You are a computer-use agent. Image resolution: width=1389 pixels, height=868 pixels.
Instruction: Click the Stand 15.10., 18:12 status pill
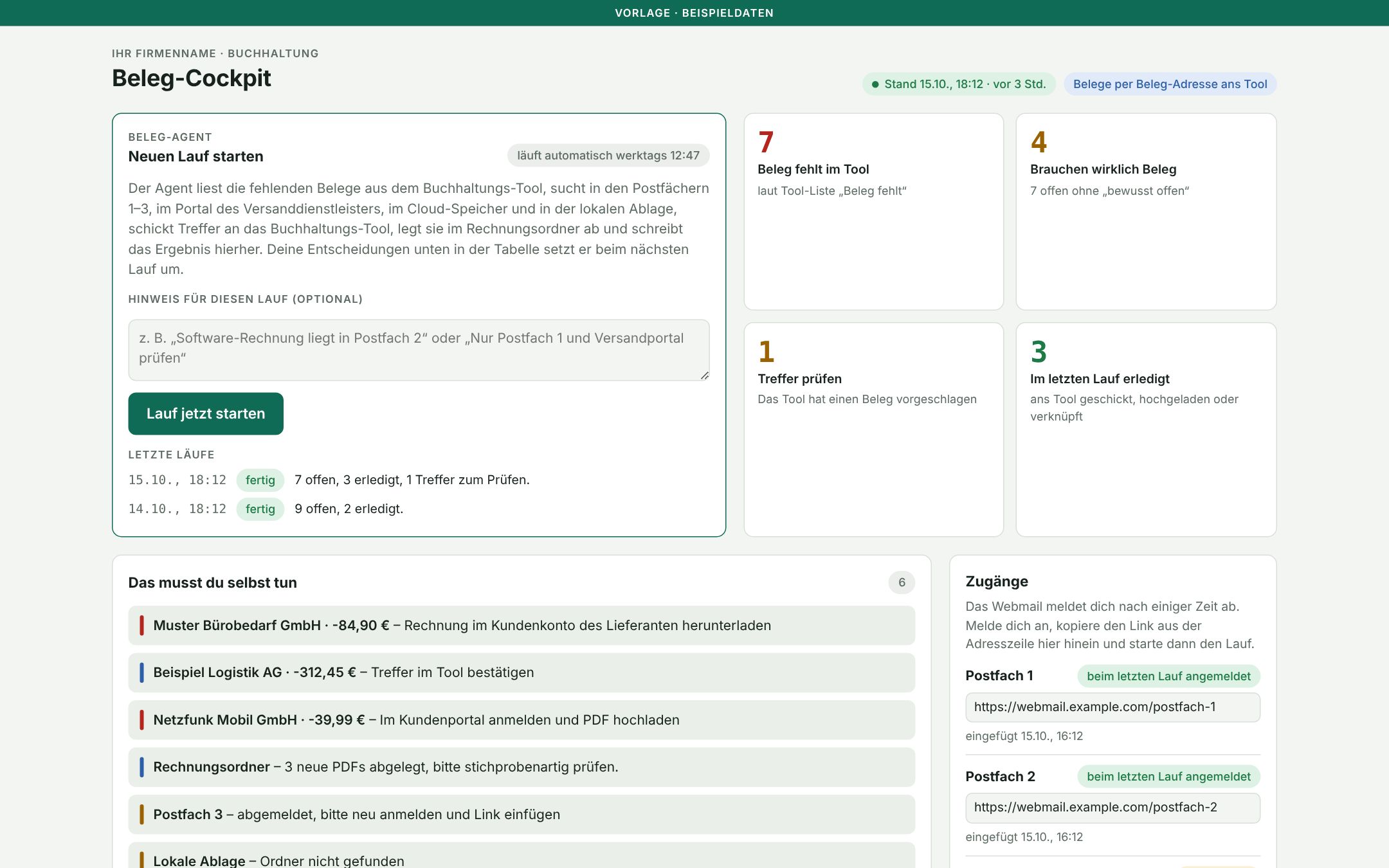click(959, 84)
